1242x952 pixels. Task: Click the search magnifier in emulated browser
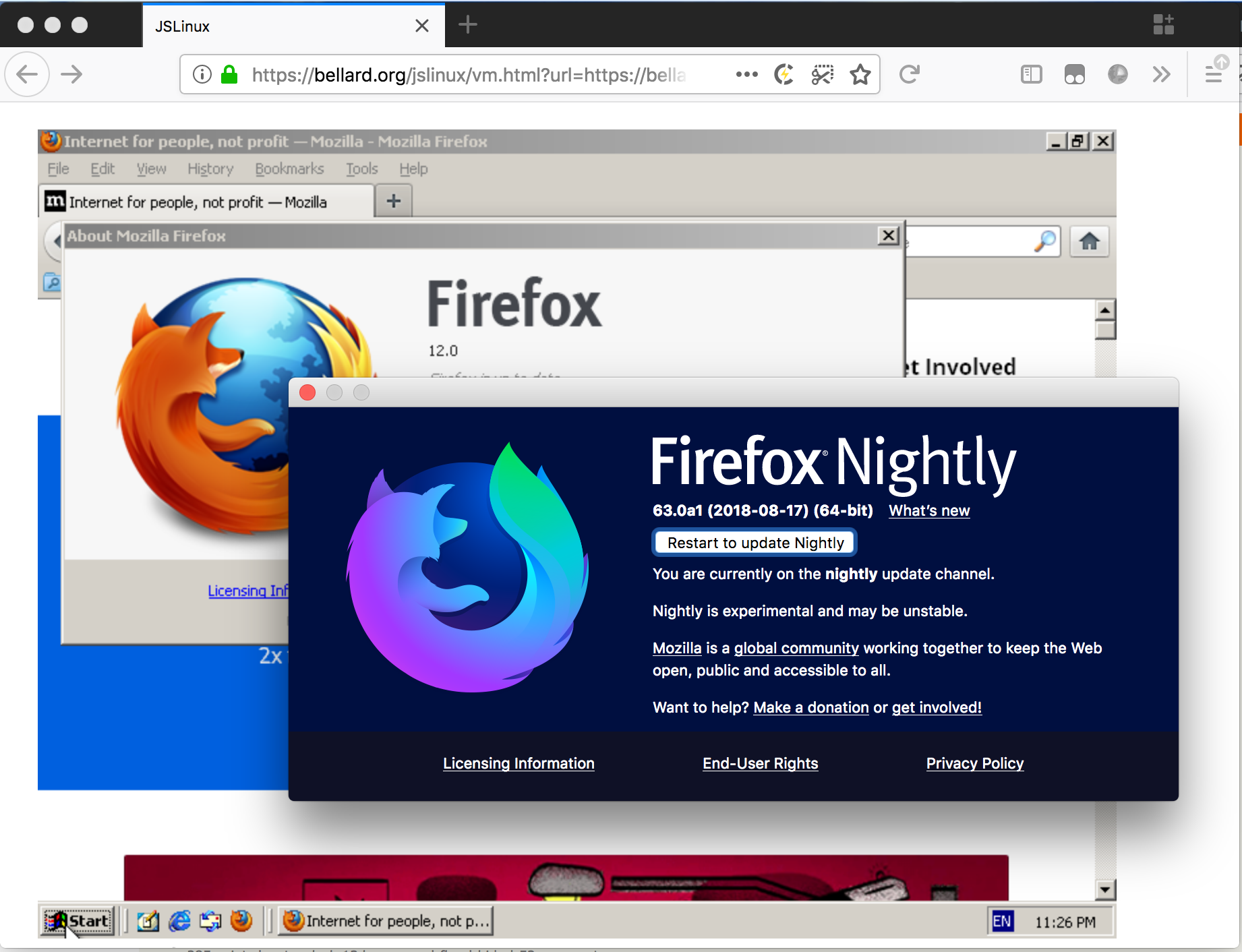pyautogui.click(x=1044, y=241)
